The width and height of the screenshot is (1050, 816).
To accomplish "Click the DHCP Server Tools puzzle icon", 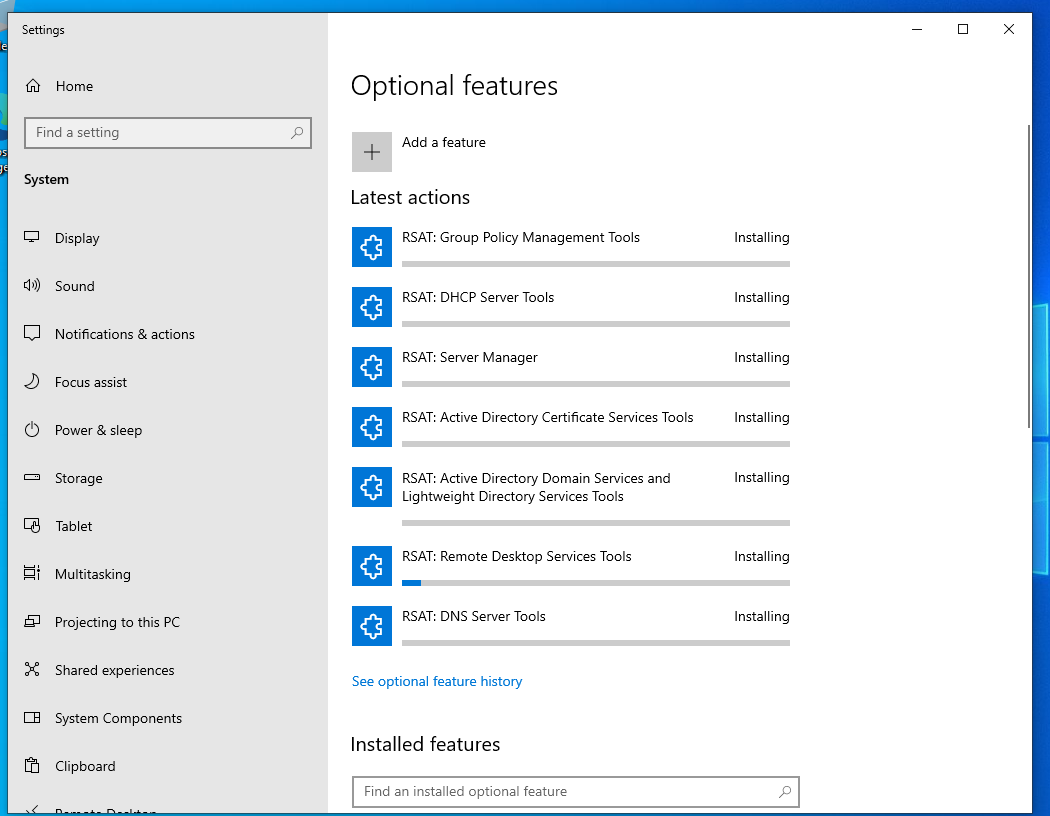I will 372,307.
